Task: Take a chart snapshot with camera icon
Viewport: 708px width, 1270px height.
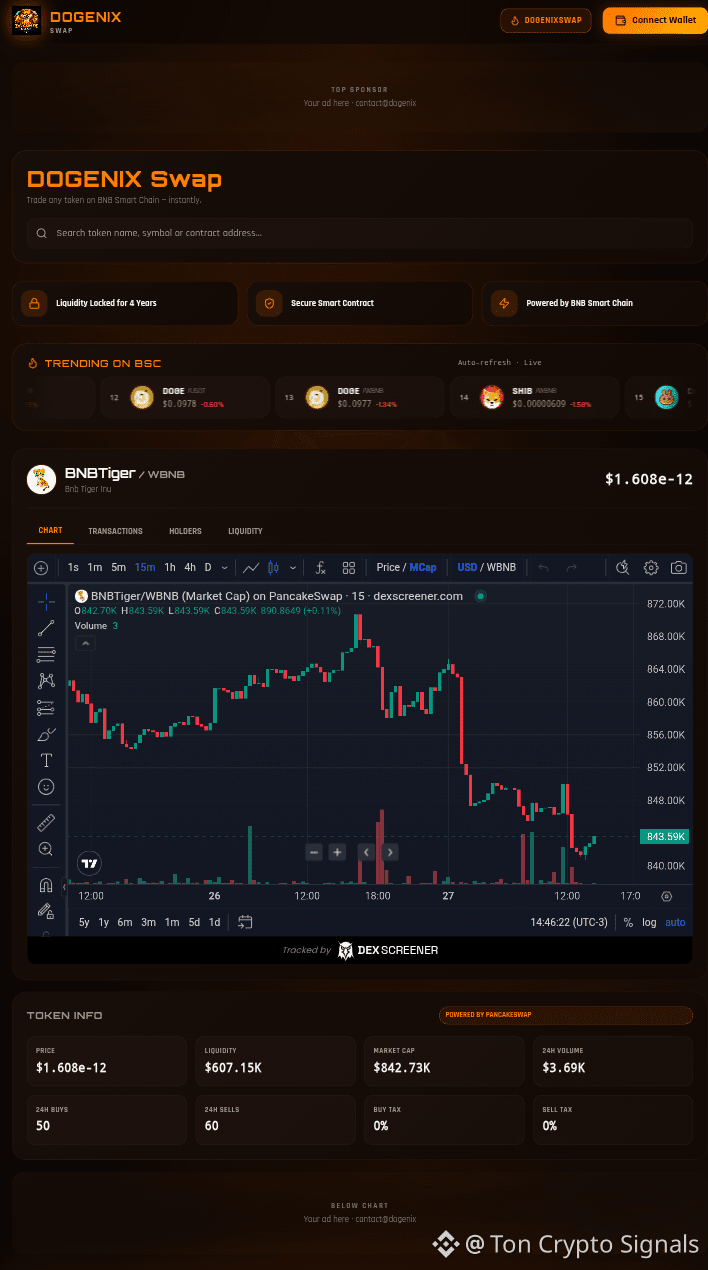Action: click(x=679, y=567)
